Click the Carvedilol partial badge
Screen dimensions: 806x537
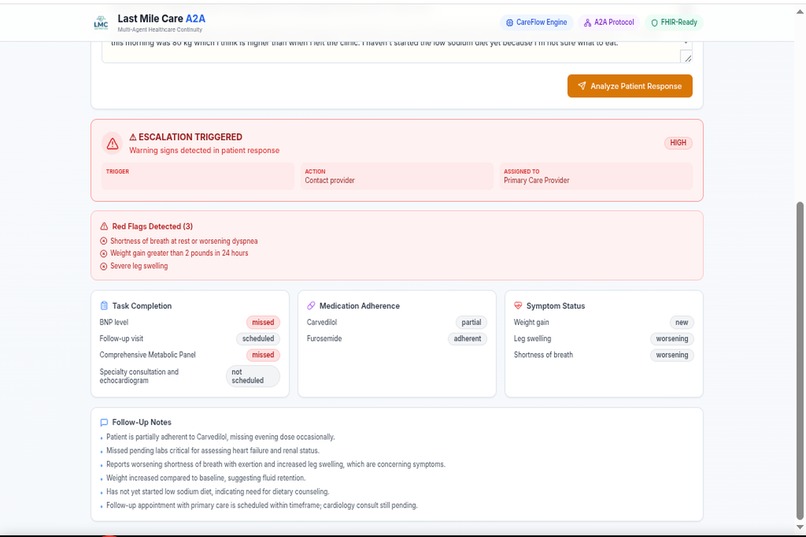pos(471,322)
